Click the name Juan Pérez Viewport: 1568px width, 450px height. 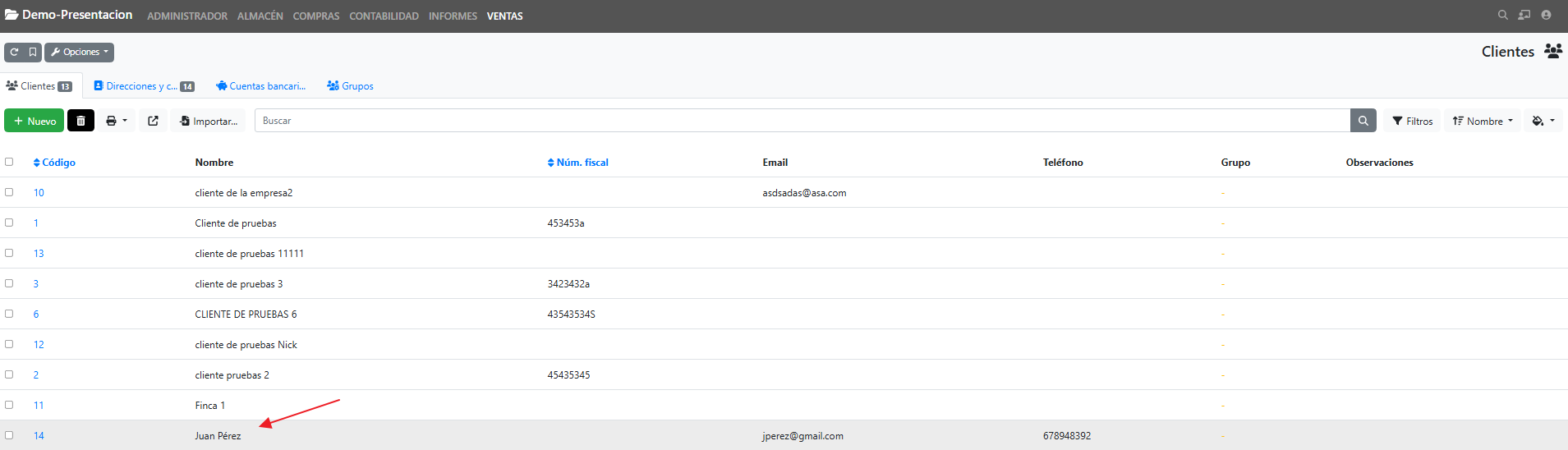coord(218,436)
